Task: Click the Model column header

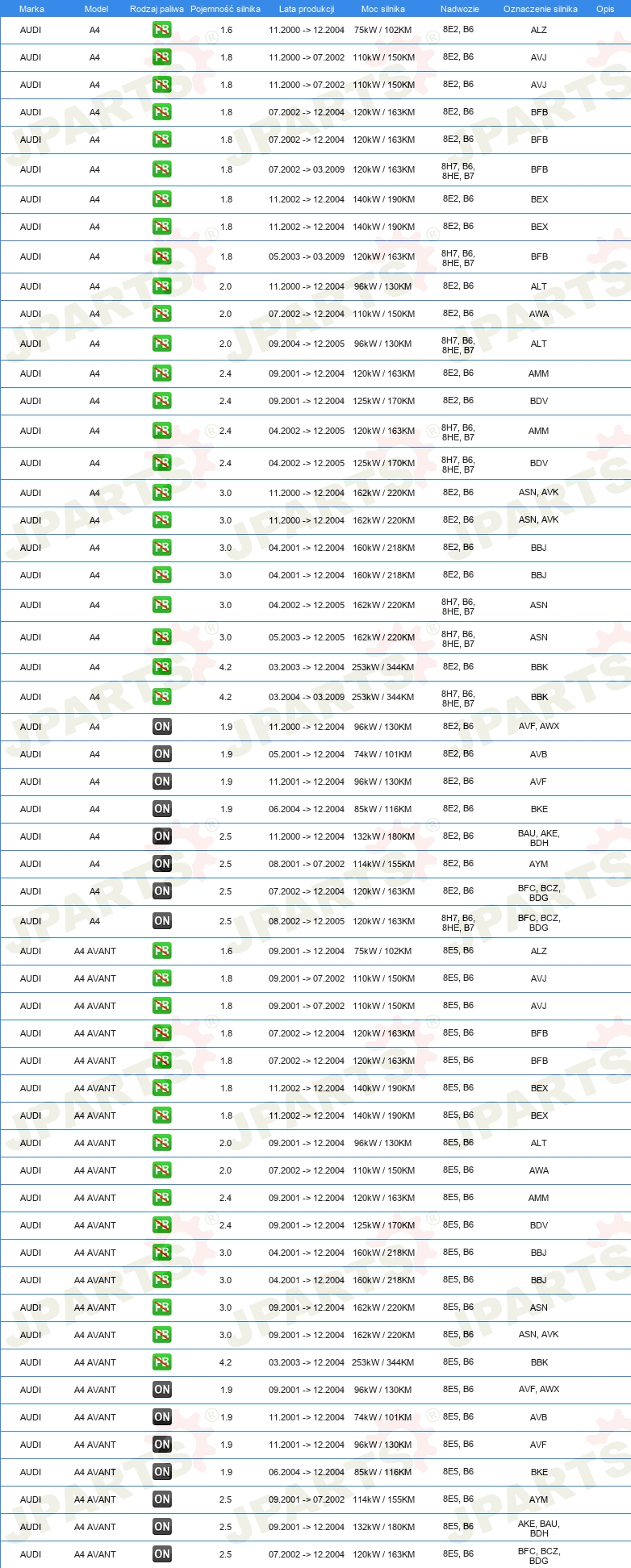Action: point(96,9)
